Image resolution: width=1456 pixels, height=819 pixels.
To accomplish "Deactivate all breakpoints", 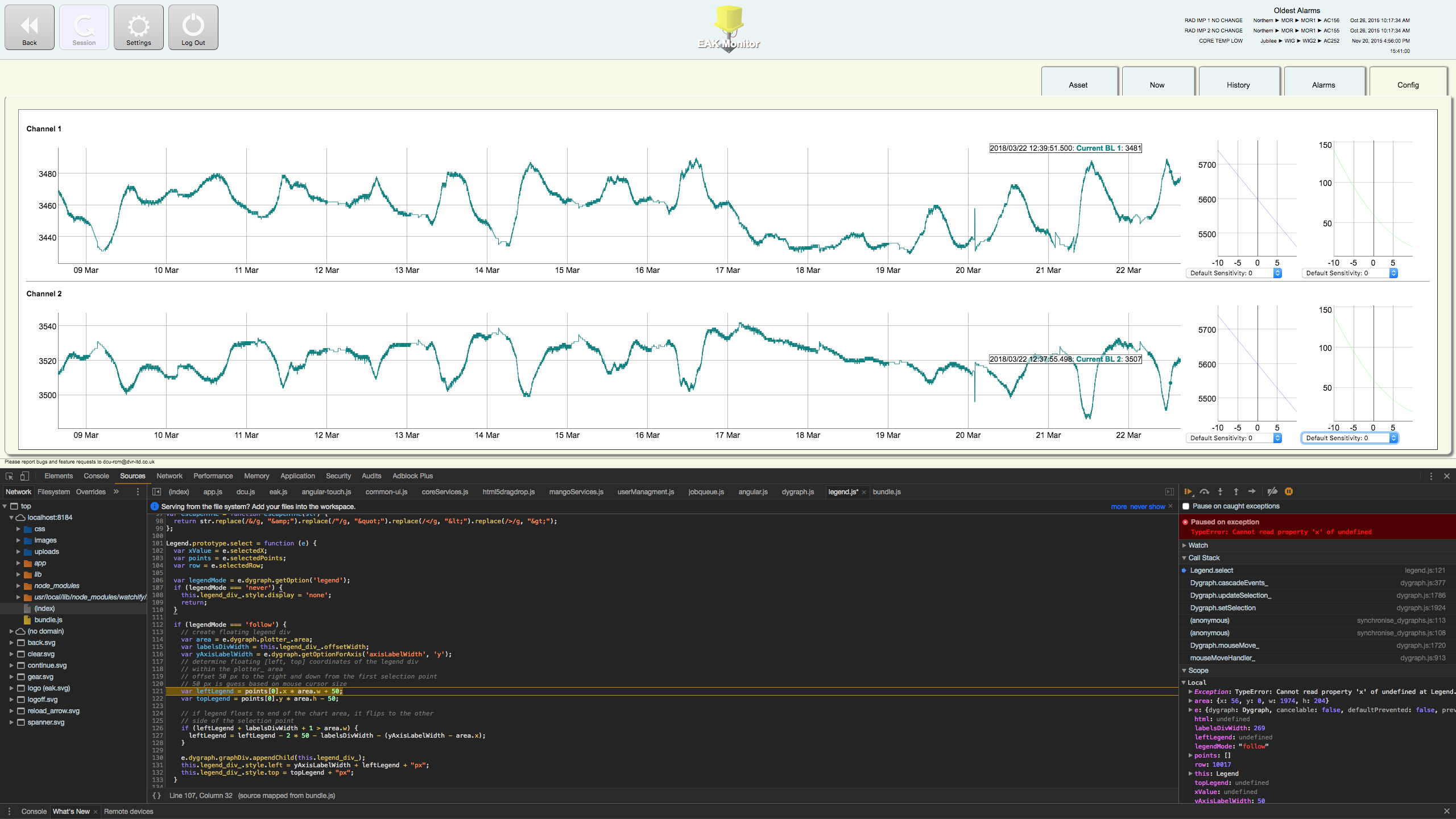I will (x=1272, y=491).
